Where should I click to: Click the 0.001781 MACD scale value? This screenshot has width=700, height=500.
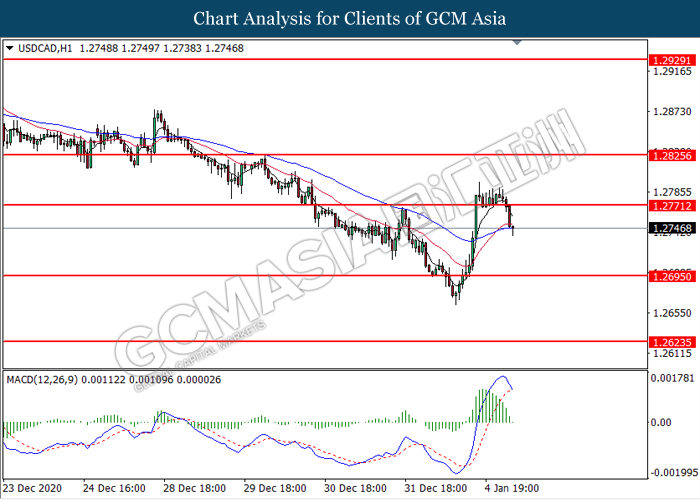pos(669,378)
